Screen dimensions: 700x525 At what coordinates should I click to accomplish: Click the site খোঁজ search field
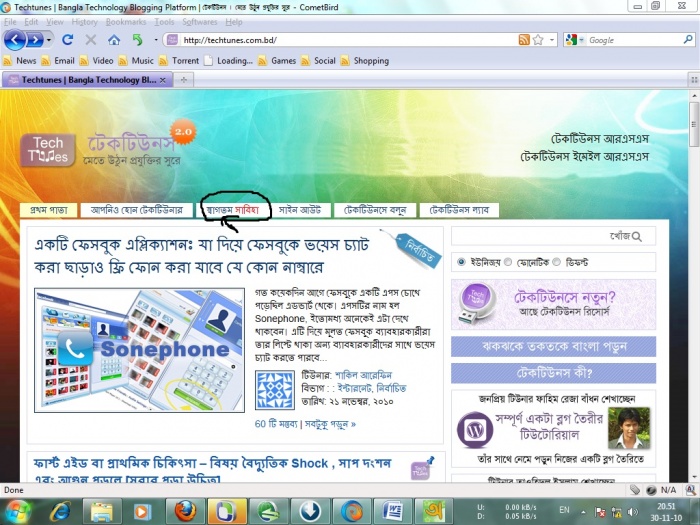click(554, 236)
